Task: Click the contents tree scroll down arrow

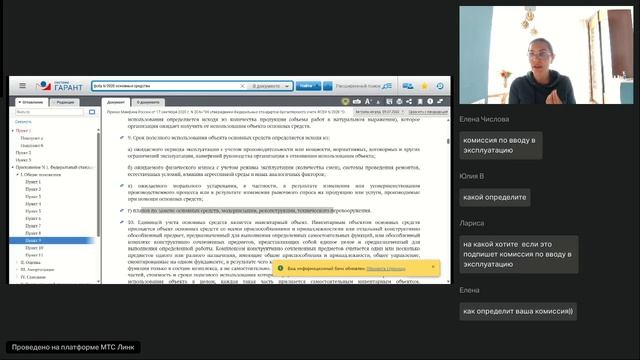Action: tap(98, 281)
